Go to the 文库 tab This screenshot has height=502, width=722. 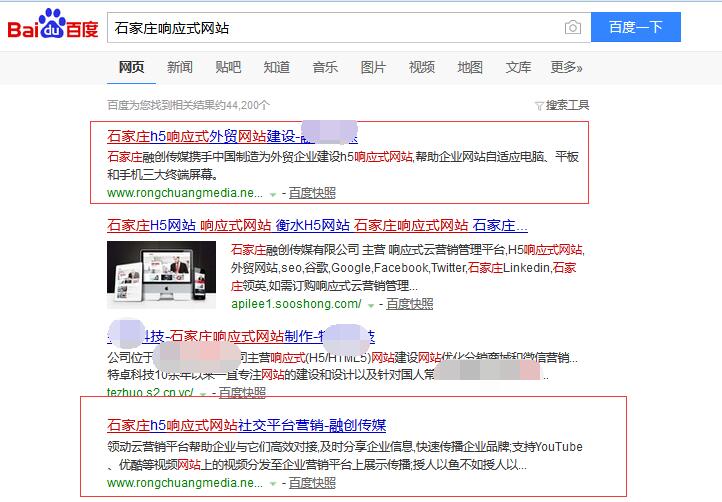[x=518, y=67]
